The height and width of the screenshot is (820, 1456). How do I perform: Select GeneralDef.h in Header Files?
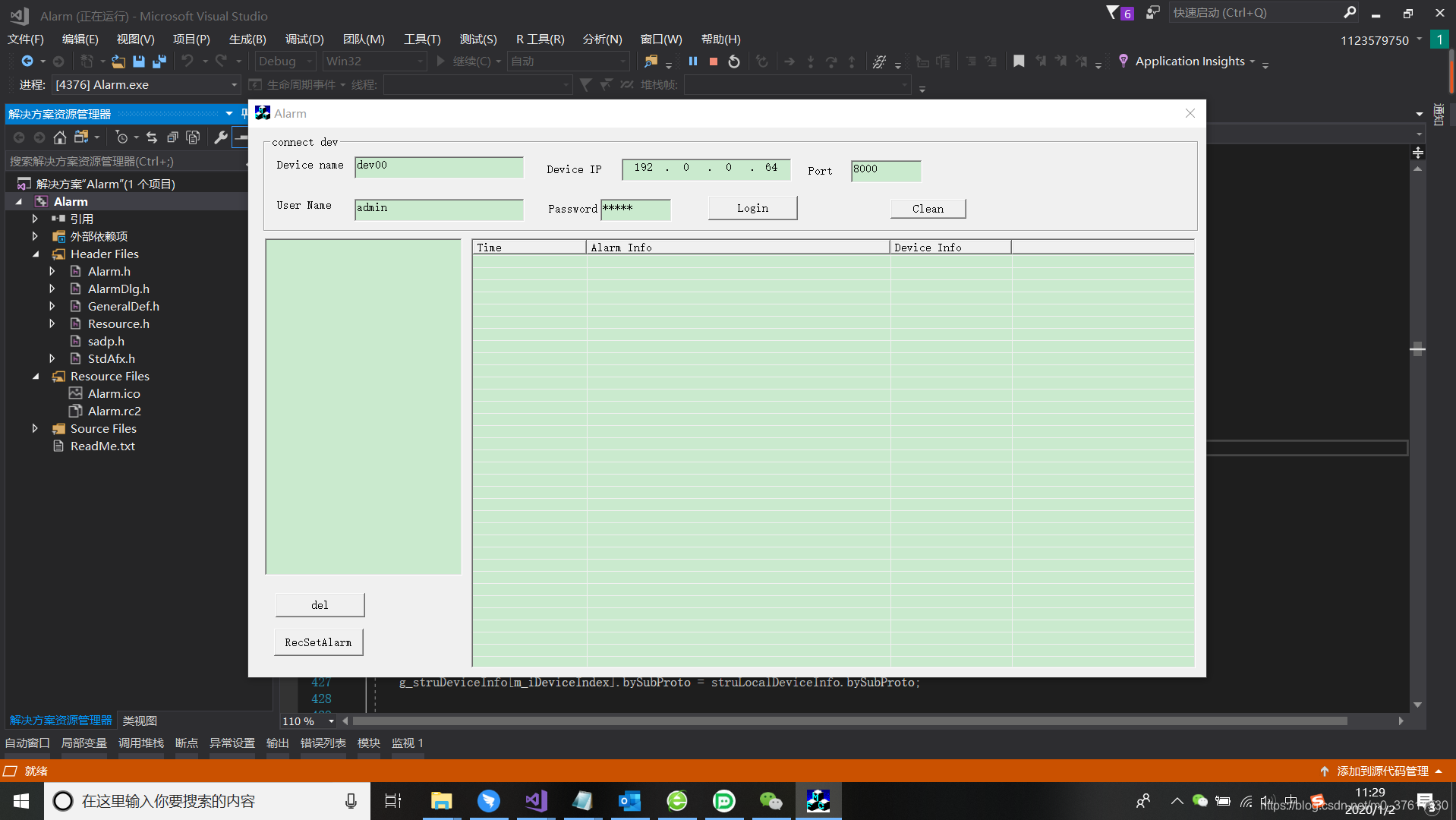pyautogui.click(x=123, y=307)
